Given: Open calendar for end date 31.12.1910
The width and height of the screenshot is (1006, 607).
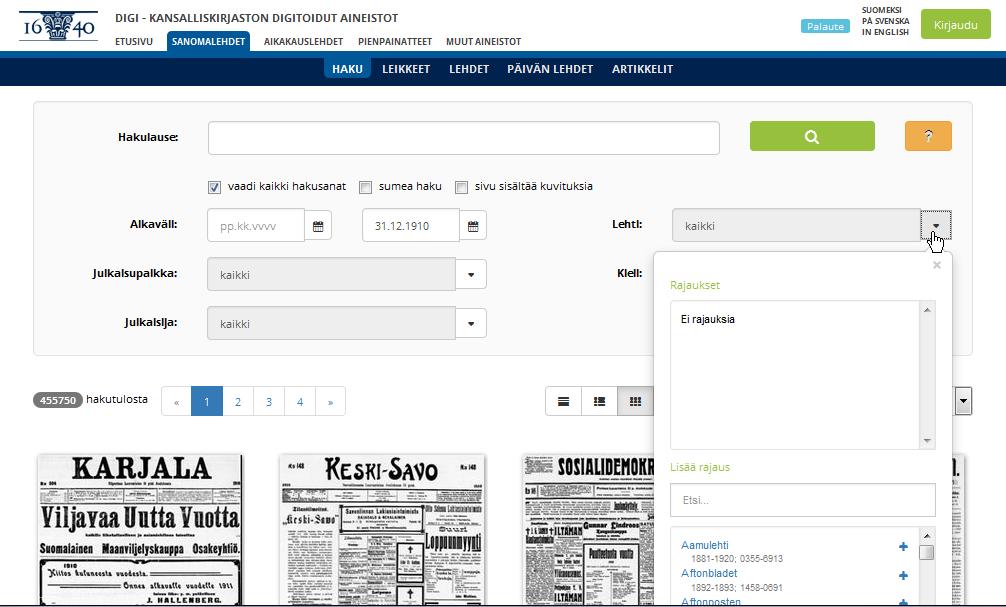Looking at the screenshot, I should point(473,226).
